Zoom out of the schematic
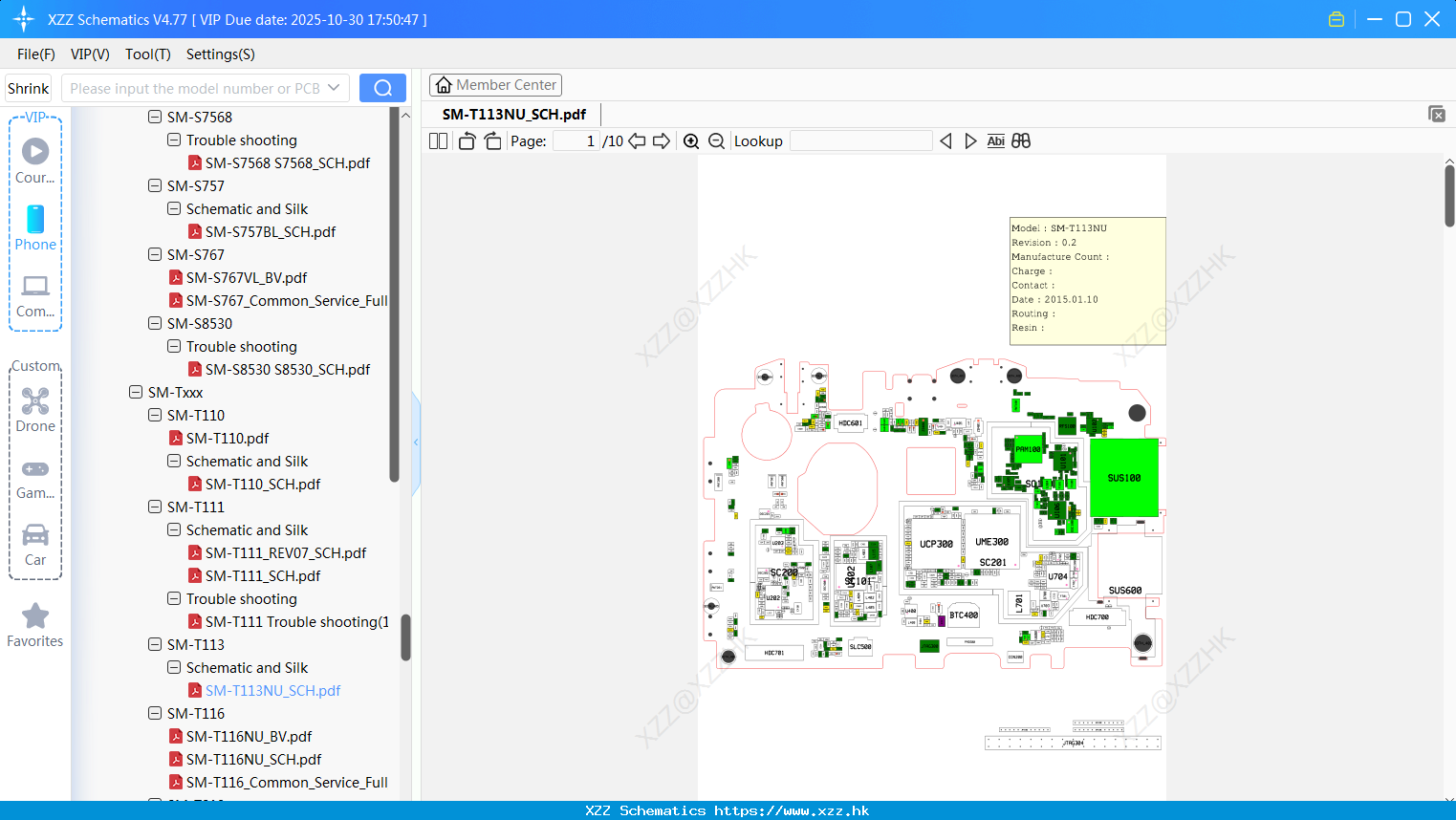 pos(716,140)
